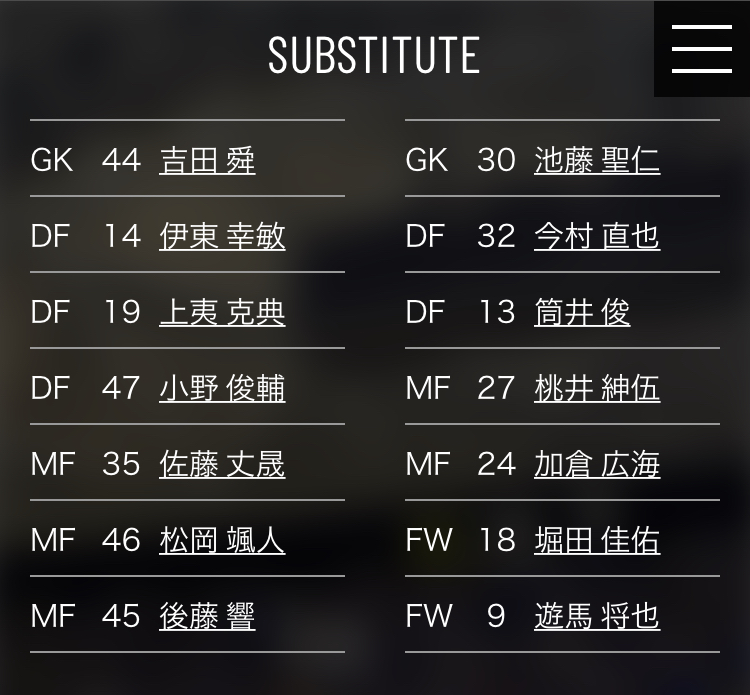Select substitute 後藤 響

click(207, 616)
